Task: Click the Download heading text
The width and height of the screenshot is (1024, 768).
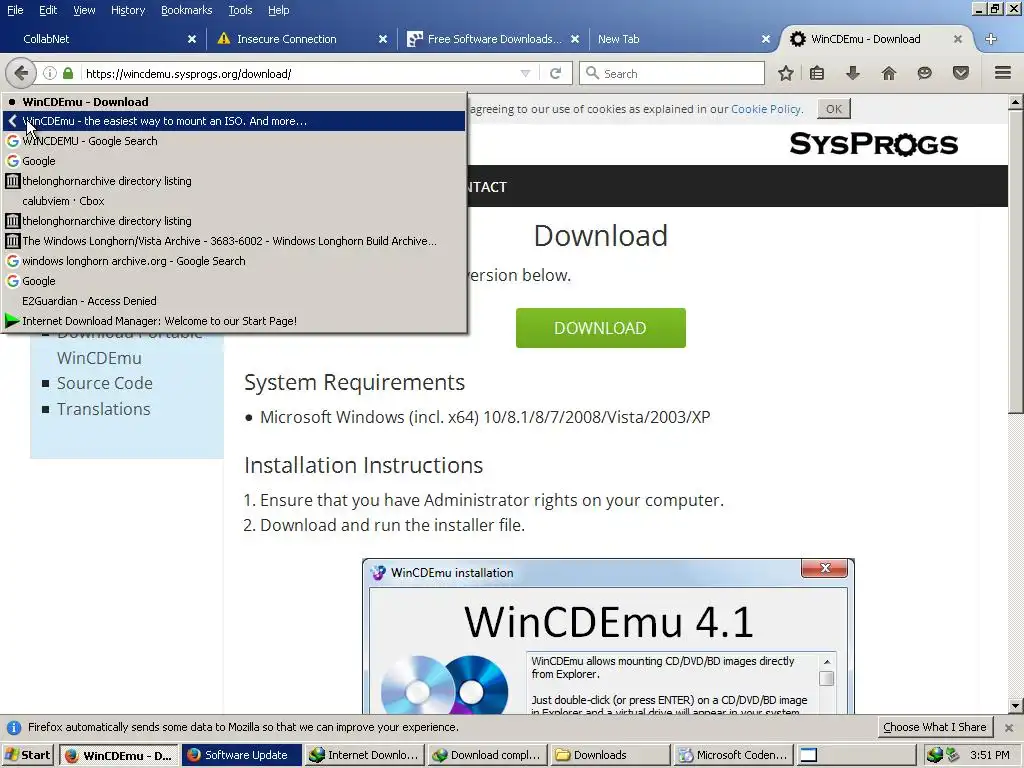Action: pos(601,236)
